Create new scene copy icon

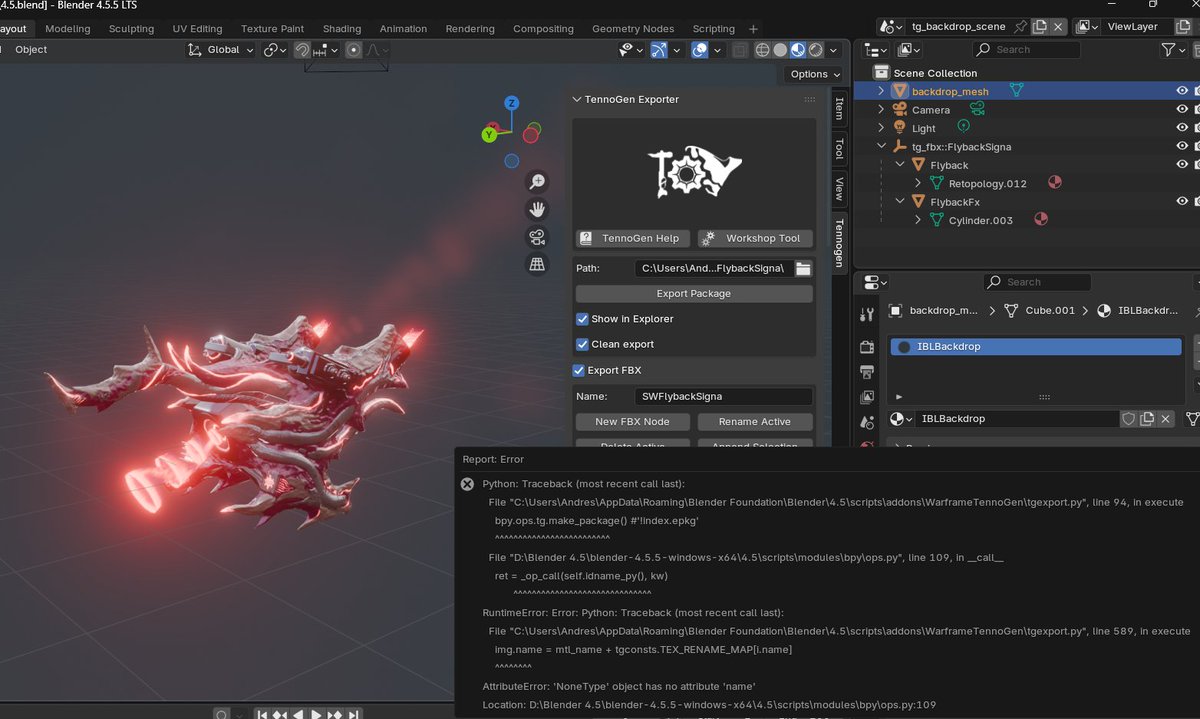[1040, 27]
